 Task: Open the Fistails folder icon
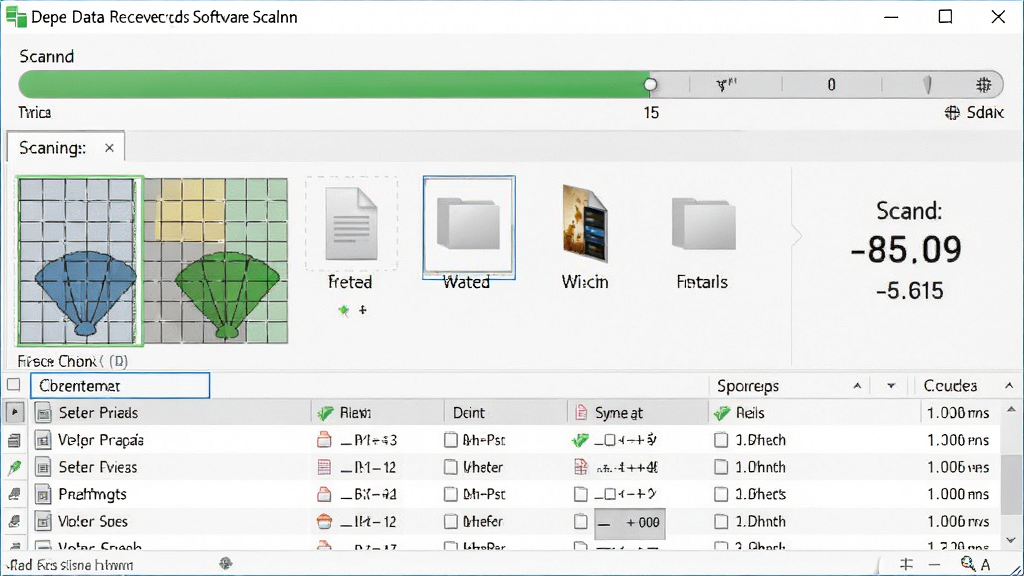(x=703, y=225)
